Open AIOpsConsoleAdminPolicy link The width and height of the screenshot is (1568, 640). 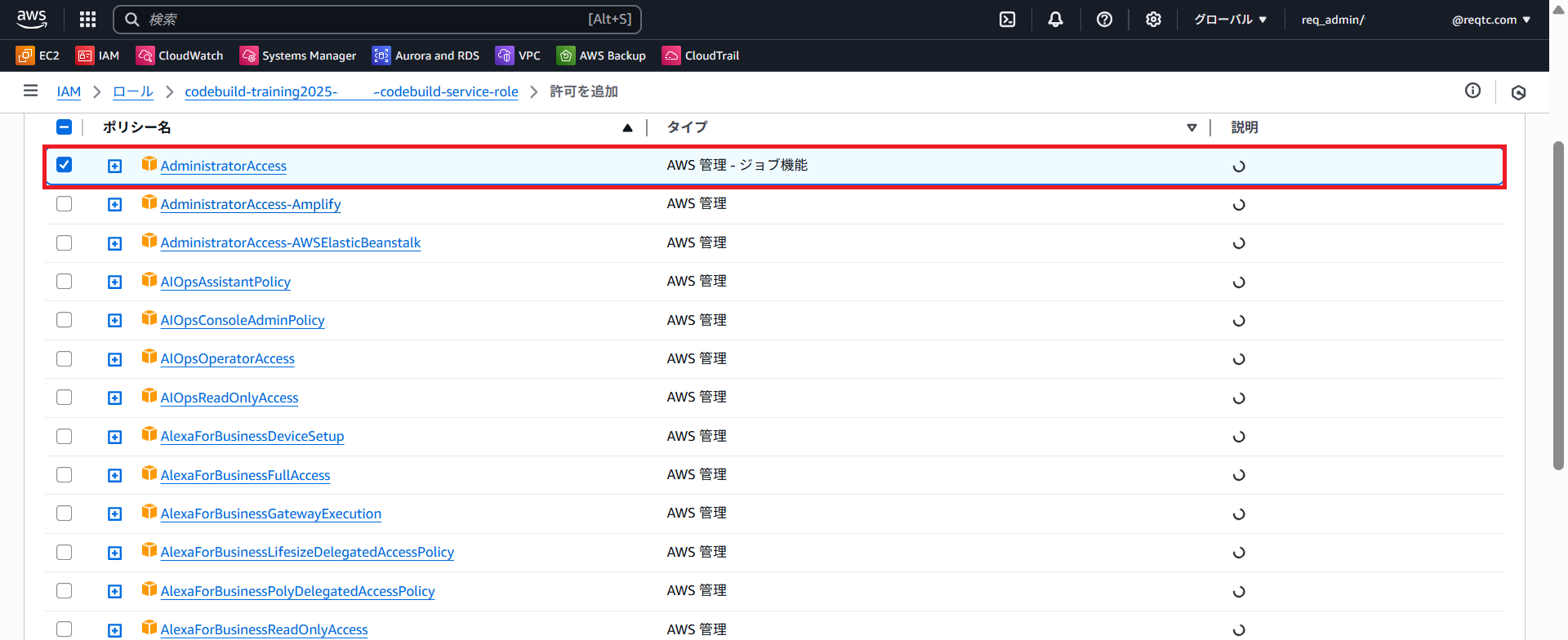243,320
